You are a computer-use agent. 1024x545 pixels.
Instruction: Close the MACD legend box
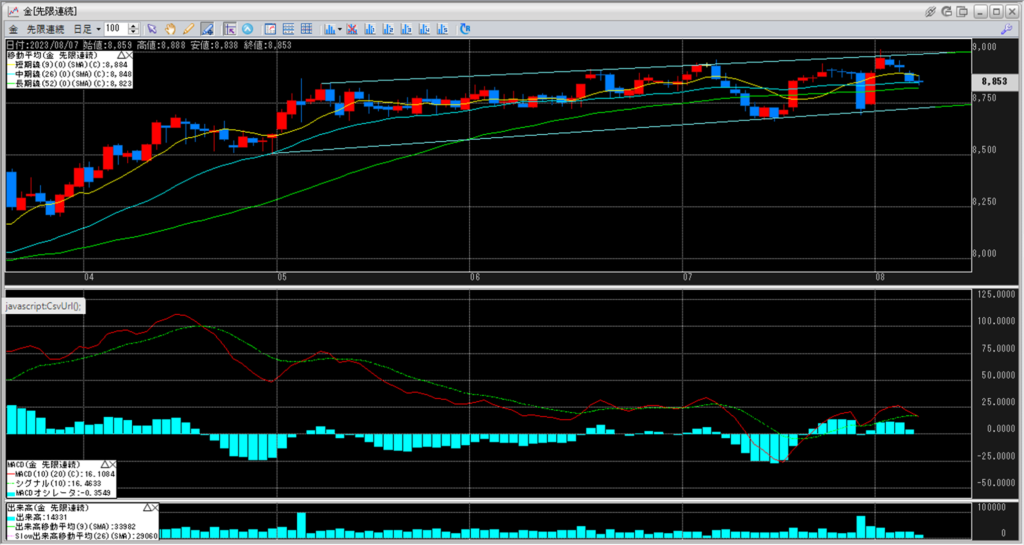(111, 466)
